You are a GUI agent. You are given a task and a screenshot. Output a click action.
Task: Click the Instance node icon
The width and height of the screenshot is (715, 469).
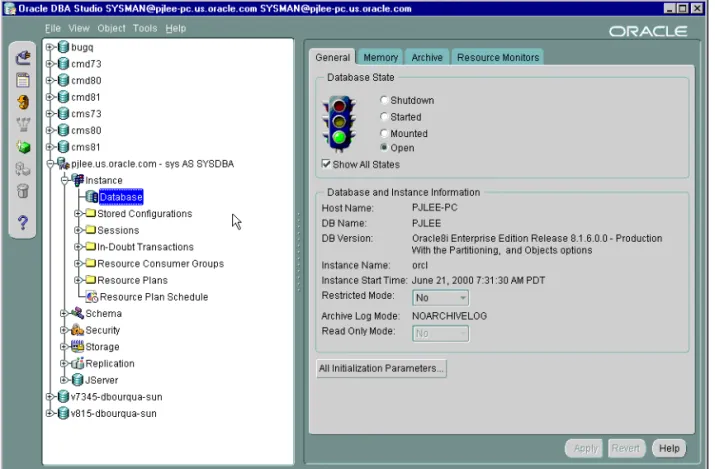78,180
